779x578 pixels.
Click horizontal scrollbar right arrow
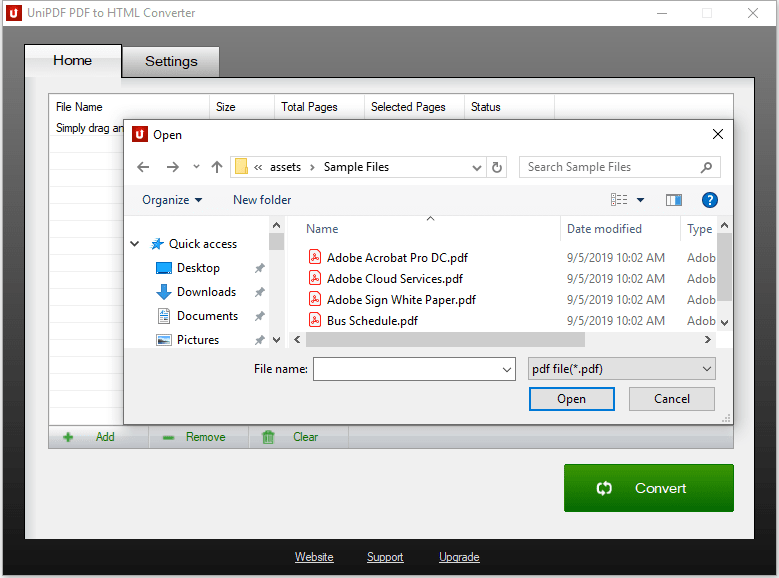coord(707,339)
